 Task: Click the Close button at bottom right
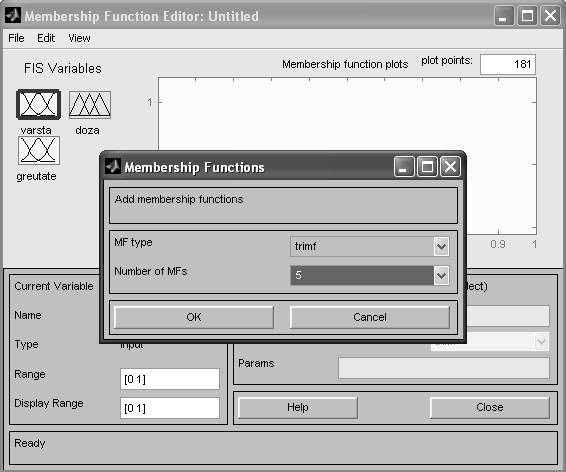coord(489,407)
